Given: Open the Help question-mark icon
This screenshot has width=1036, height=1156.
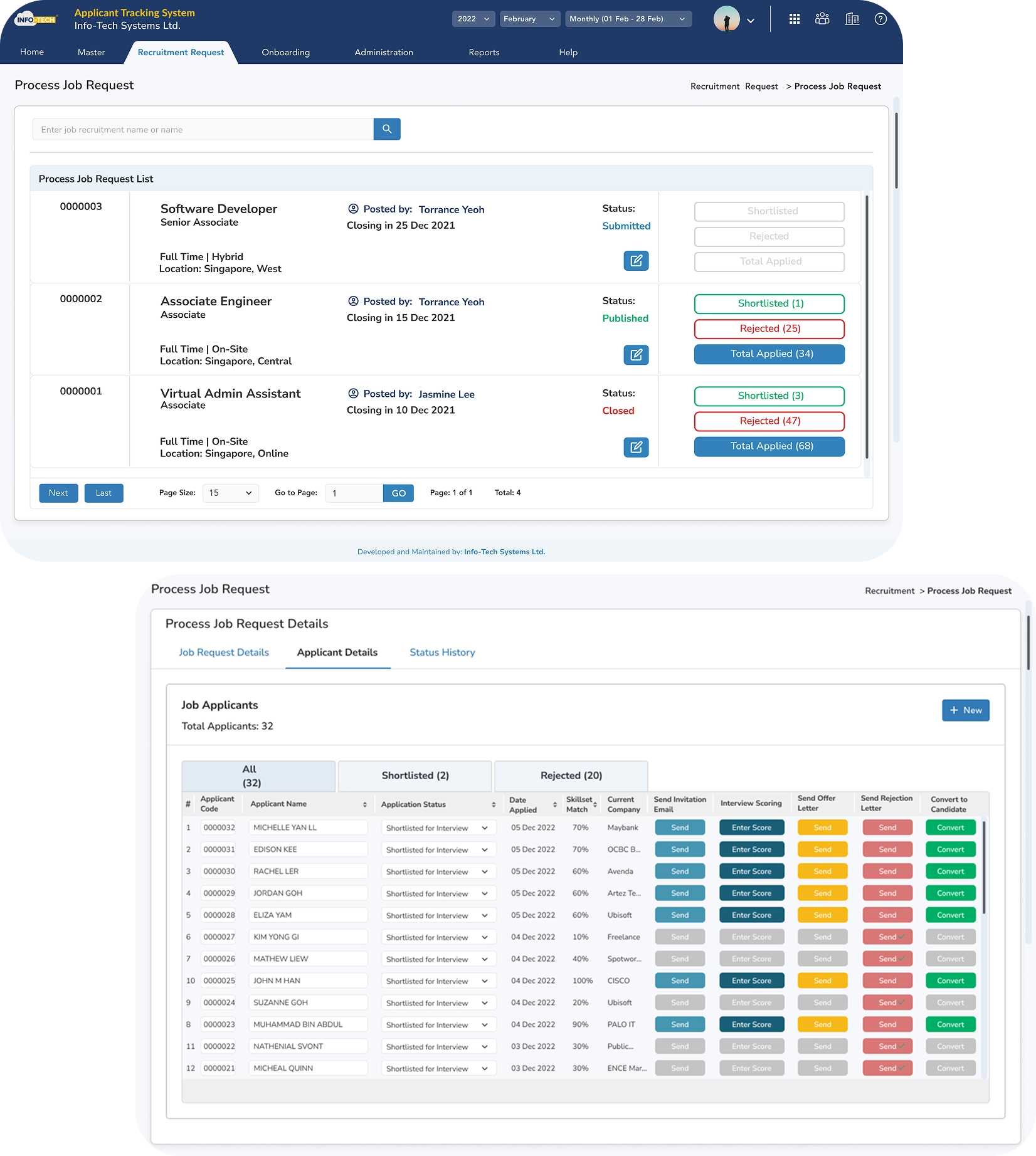Looking at the screenshot, I should 880,19.
